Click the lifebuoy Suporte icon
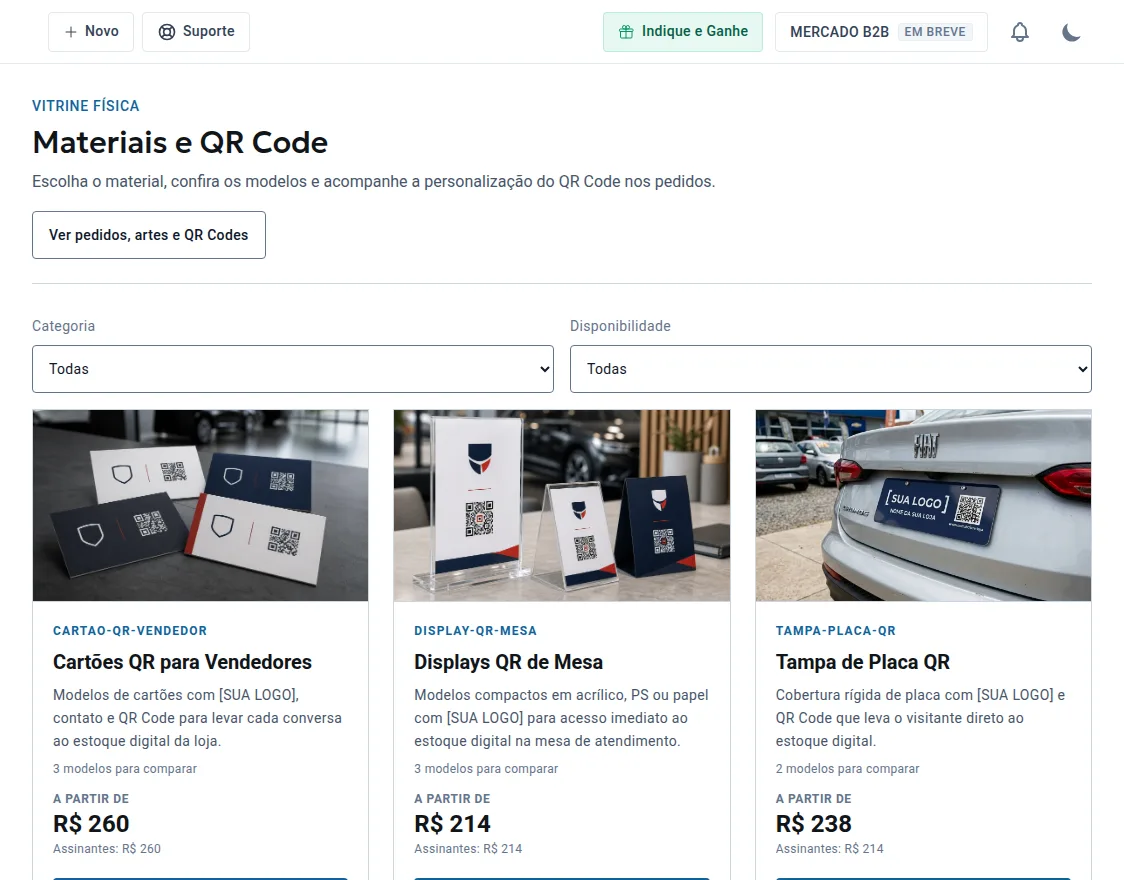The height and width of the screenshot is (880, 1124). pyautogui.click(x=166, y=32)
